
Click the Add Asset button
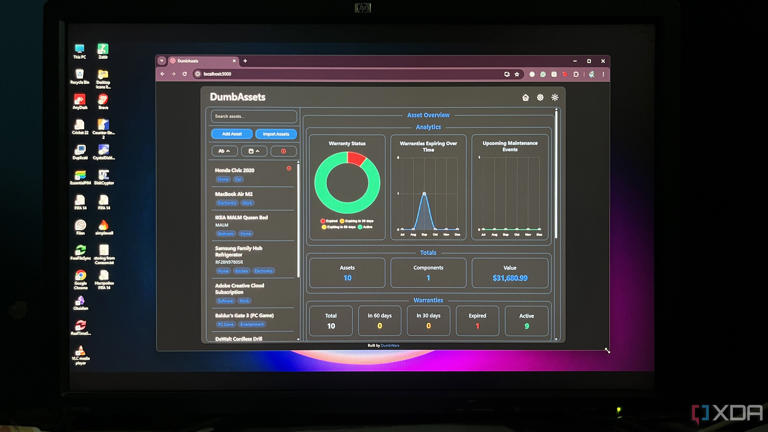click(x=231, y=134)
